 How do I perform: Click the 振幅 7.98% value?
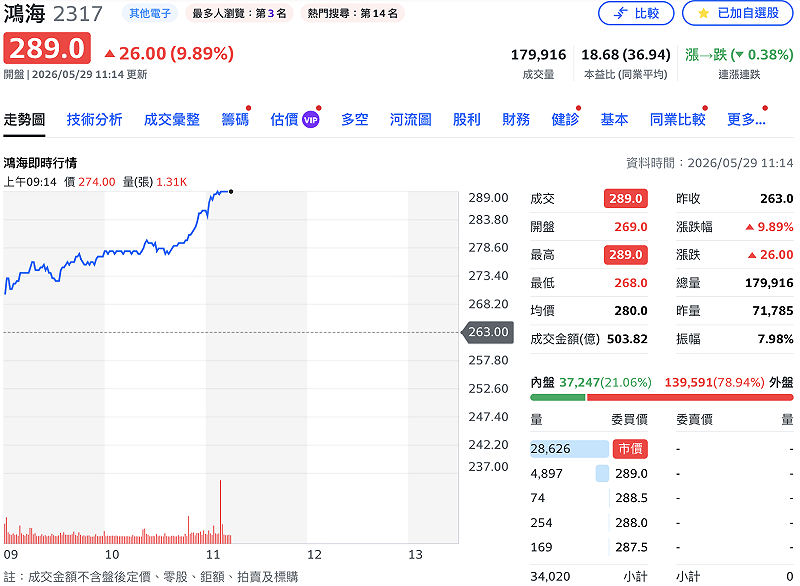[x=775, y=339]
